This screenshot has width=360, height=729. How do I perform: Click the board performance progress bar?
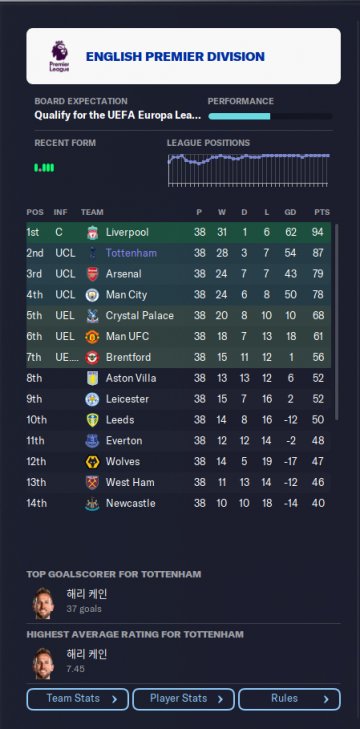[270, 116]
